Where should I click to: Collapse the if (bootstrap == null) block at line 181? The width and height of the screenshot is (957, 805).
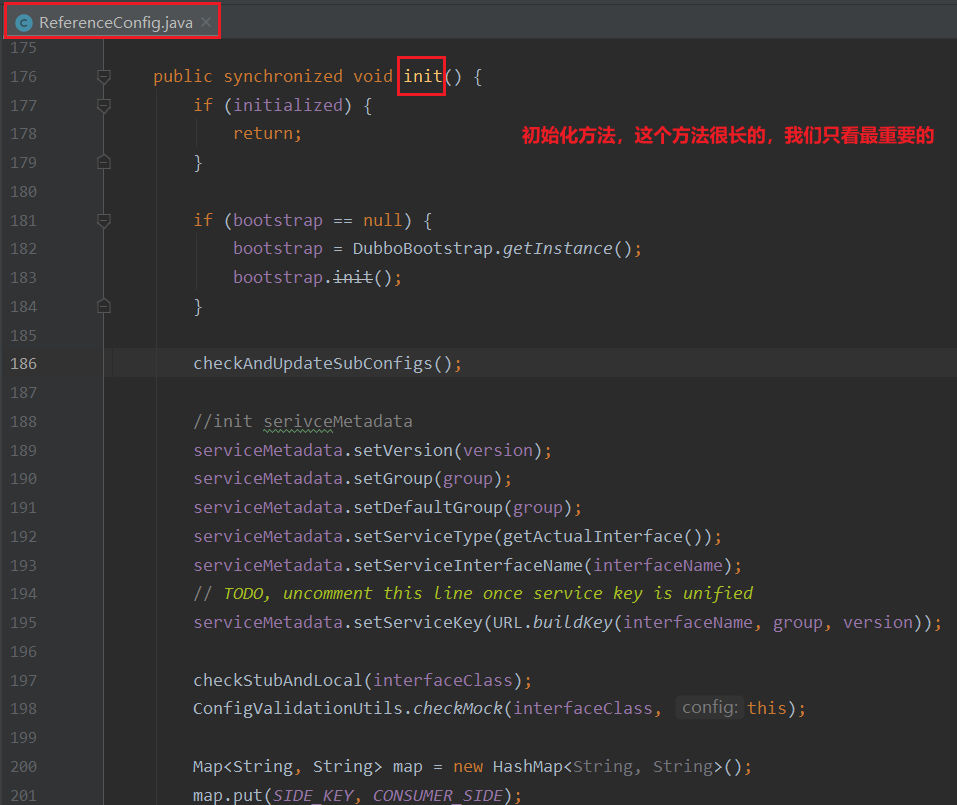[x=104, y=220]
